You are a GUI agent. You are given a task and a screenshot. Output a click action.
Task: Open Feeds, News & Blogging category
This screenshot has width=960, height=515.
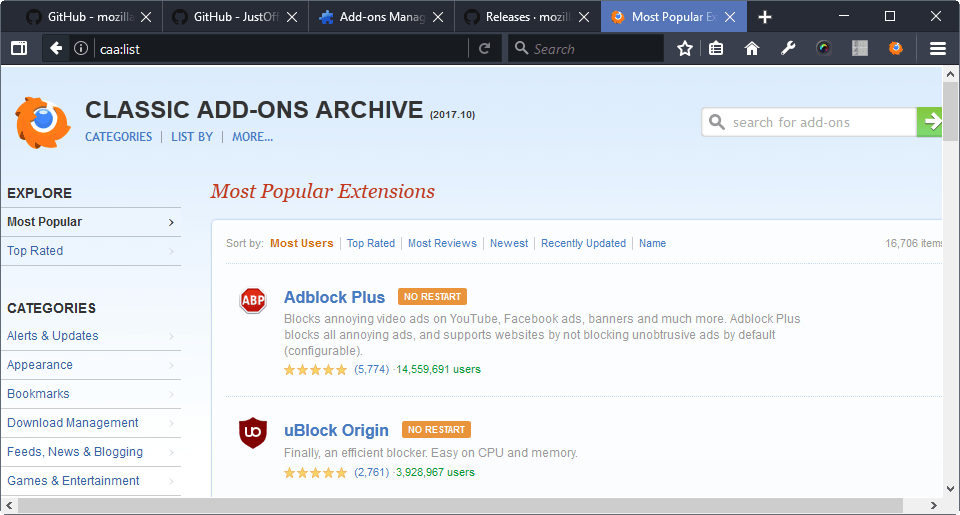coord(91,452)
